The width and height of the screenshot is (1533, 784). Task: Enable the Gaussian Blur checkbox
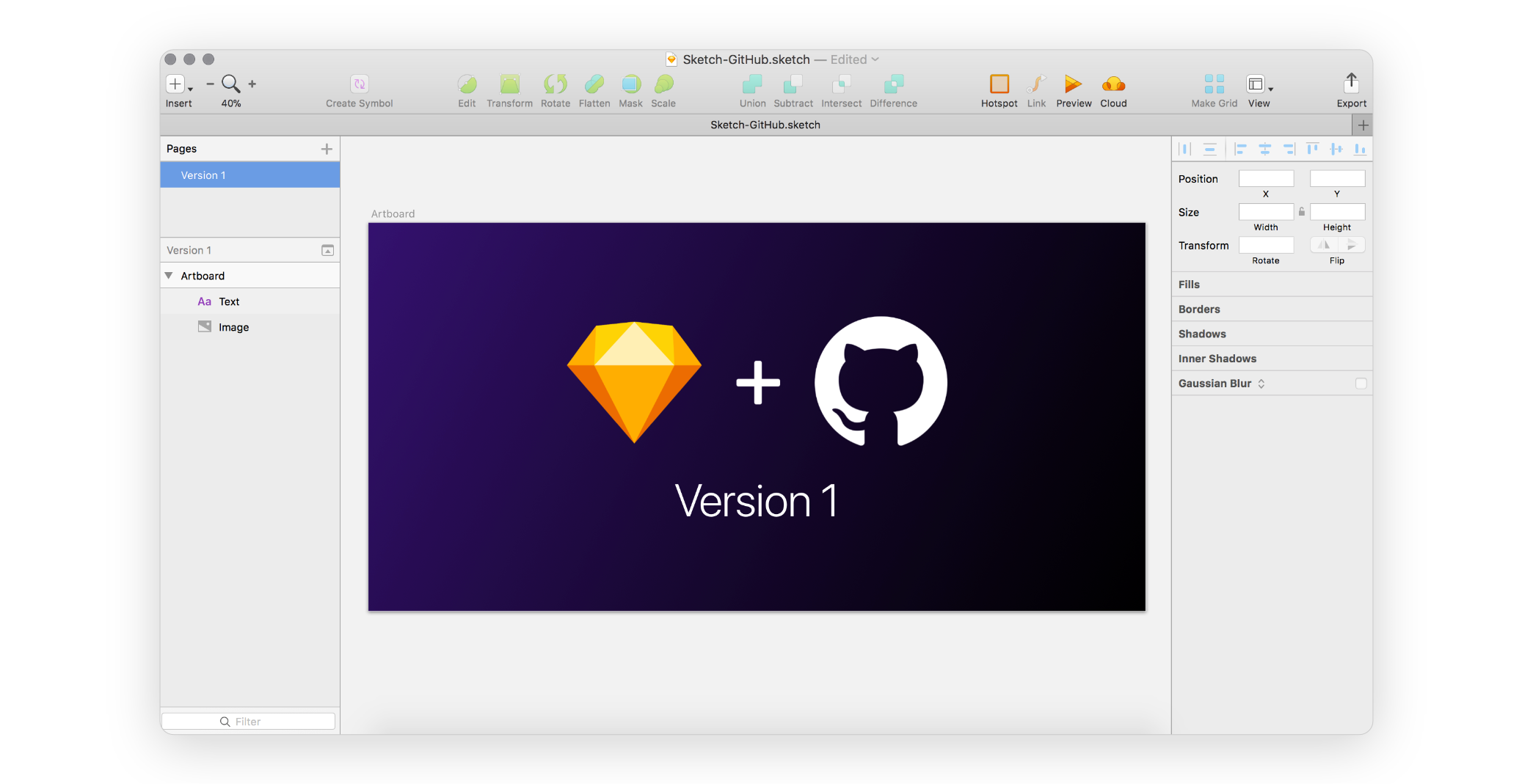coord(1361,384)
